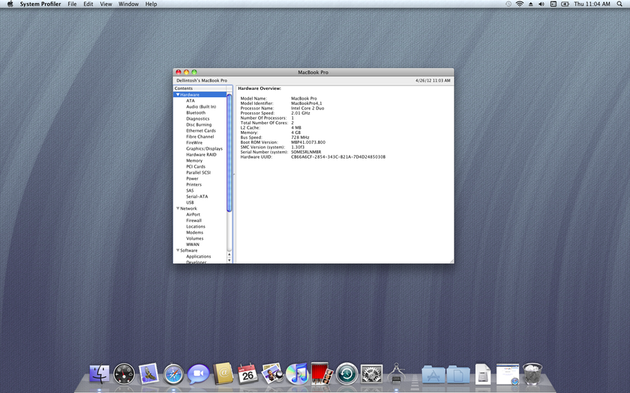Open iCal calendar showing 26
This screenshot has width=630, height=393.
tap(248, 374)
